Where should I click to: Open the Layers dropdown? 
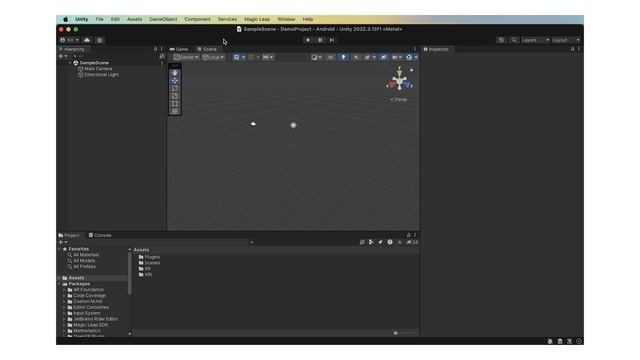(535, 40)
